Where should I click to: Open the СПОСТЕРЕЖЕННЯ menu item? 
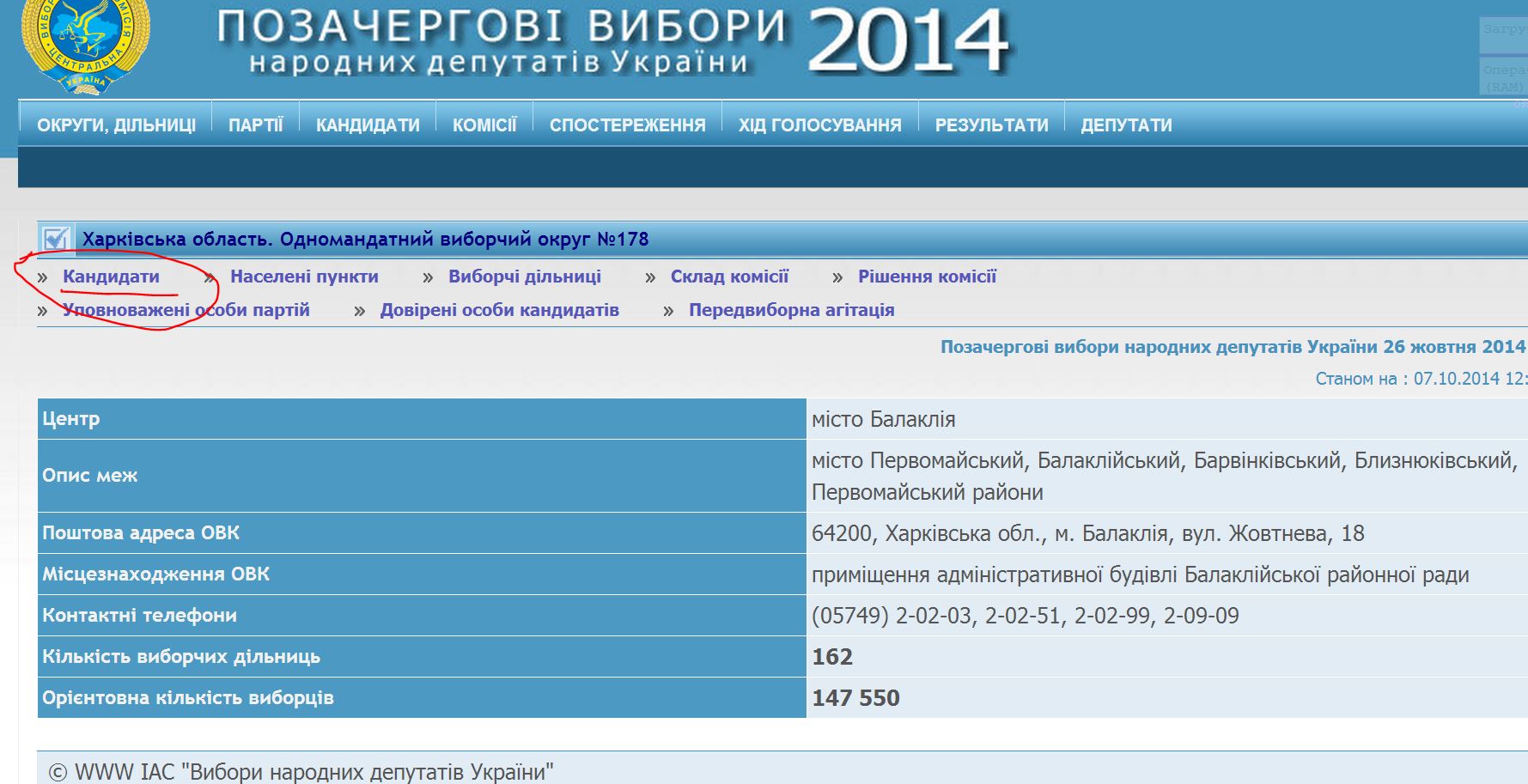point(627,125)
